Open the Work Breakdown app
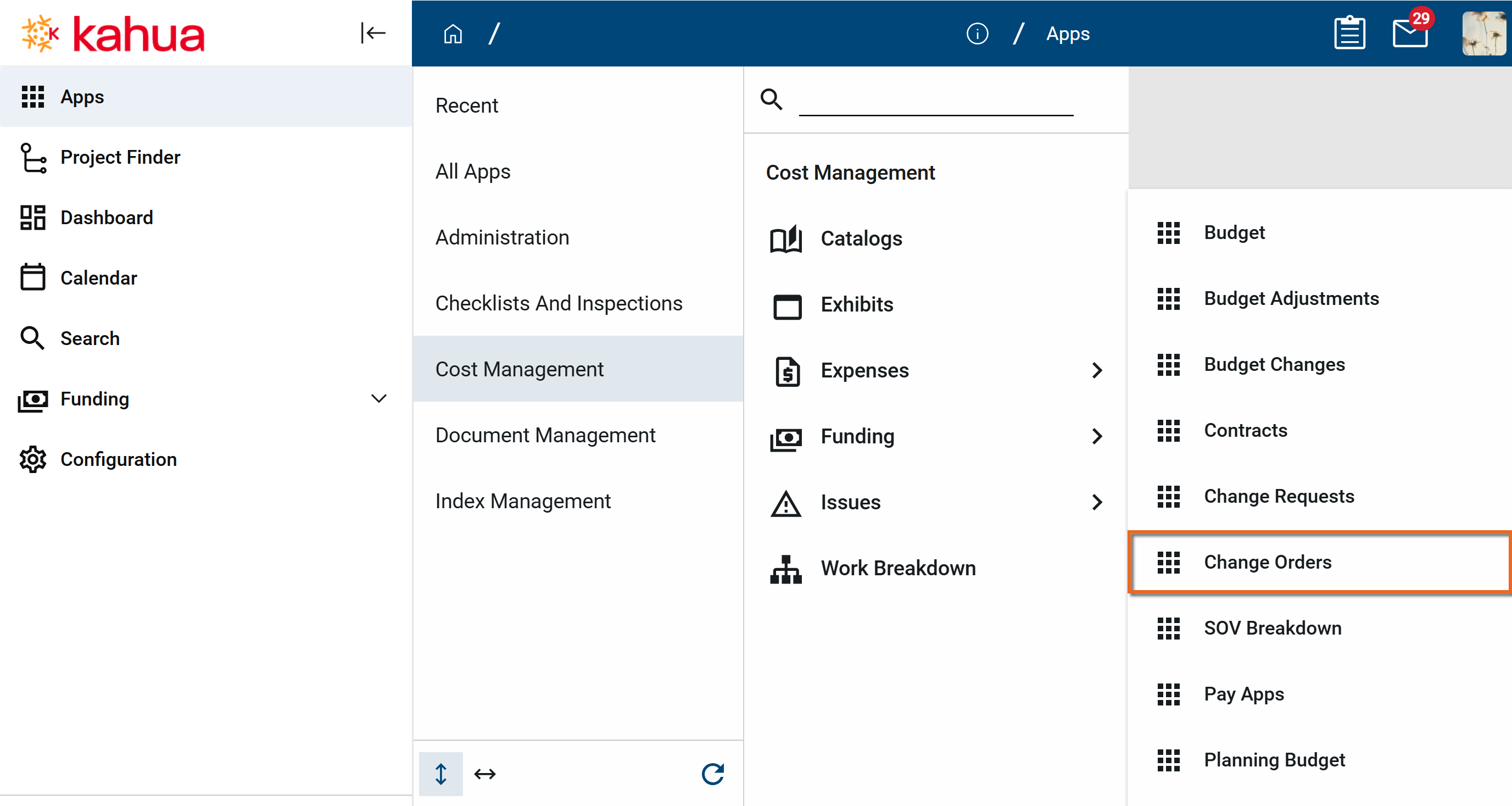The width and height of the screenshot is (1512, 806). [x=897, y=568]
